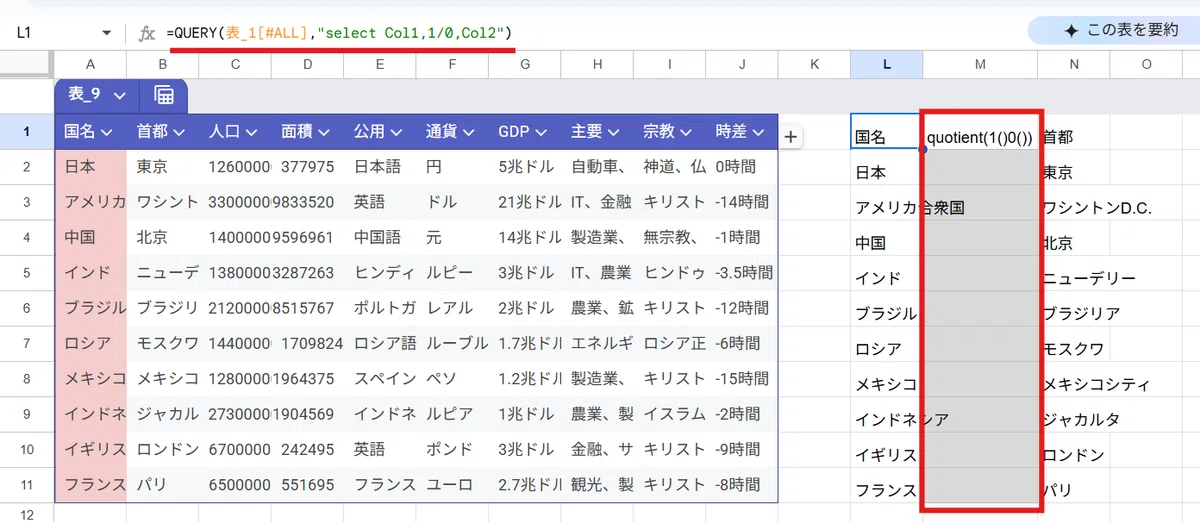This screenshot has height=522, width=1200.
Task: Click cell 242495 in the 面積 column
Action: (307, 450)
